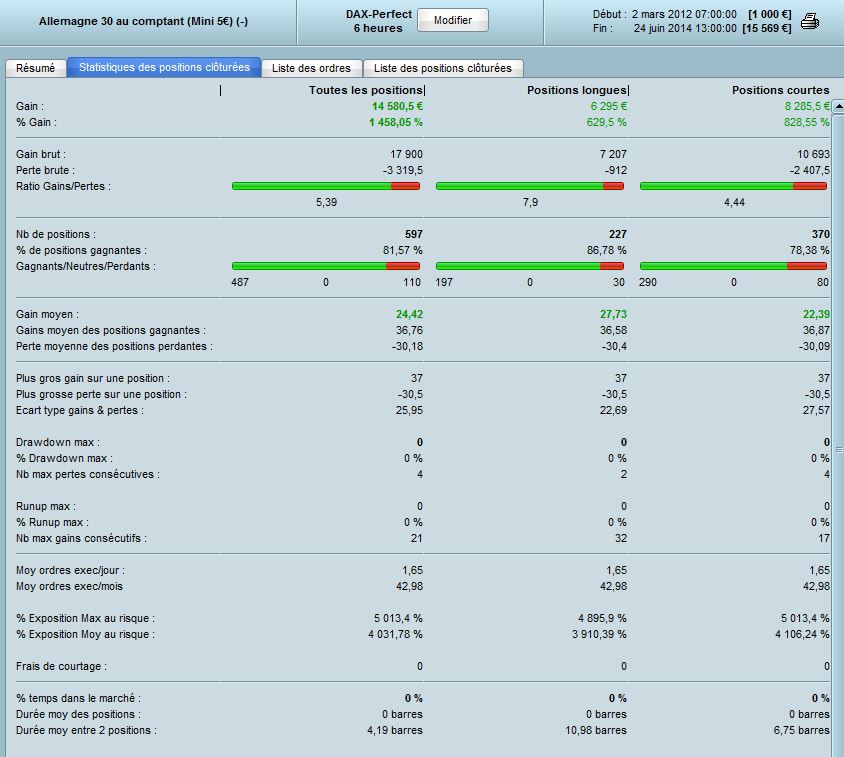Image resolution: width=844 pixels, height=757 pixels.
Task: Click the Allemagne 30 au comptant instrument name
Action: [143, 22]
